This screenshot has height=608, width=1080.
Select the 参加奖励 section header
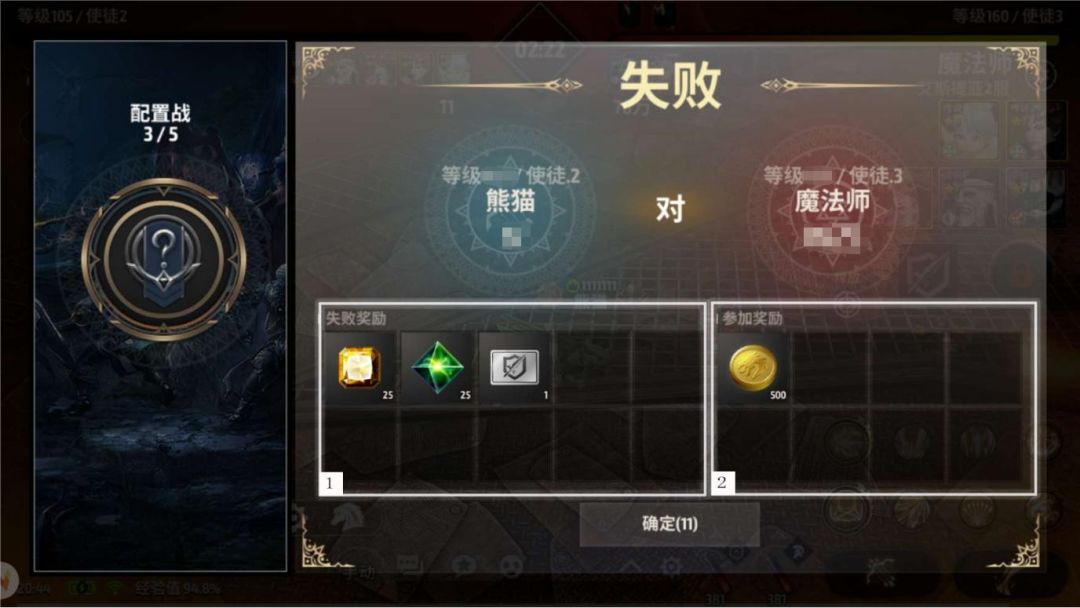[752, 318]
